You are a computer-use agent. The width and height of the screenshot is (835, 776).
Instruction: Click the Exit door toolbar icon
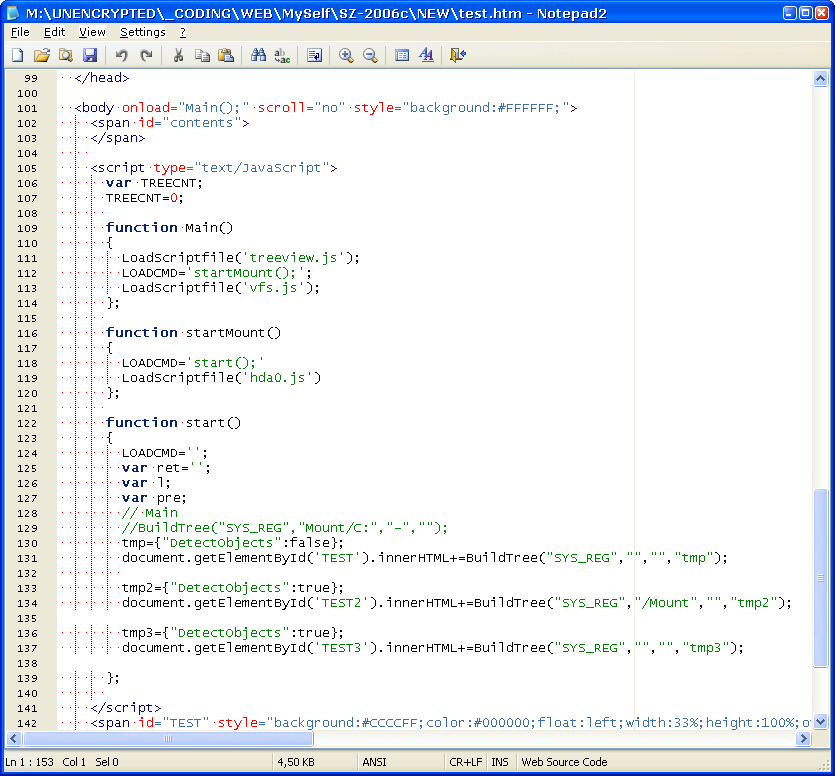[458, 55]
